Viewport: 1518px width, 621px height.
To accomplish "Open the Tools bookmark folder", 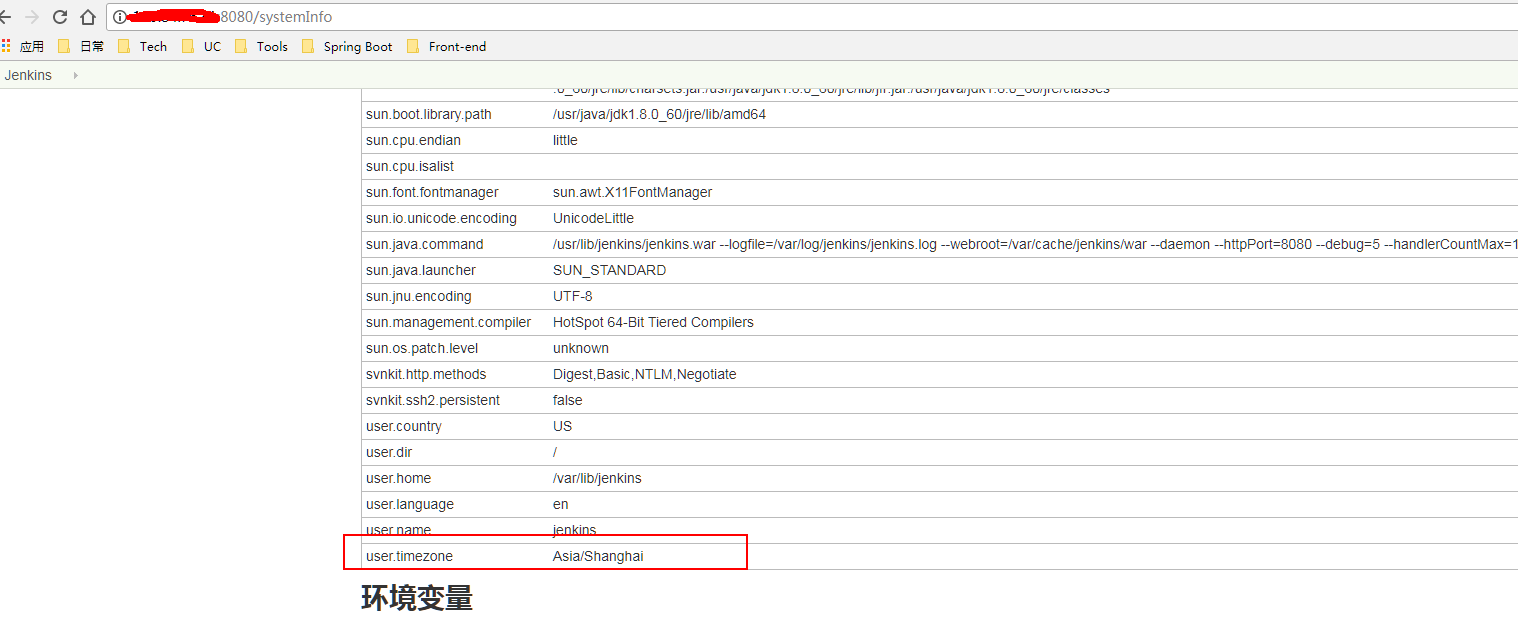I will 261,46.
